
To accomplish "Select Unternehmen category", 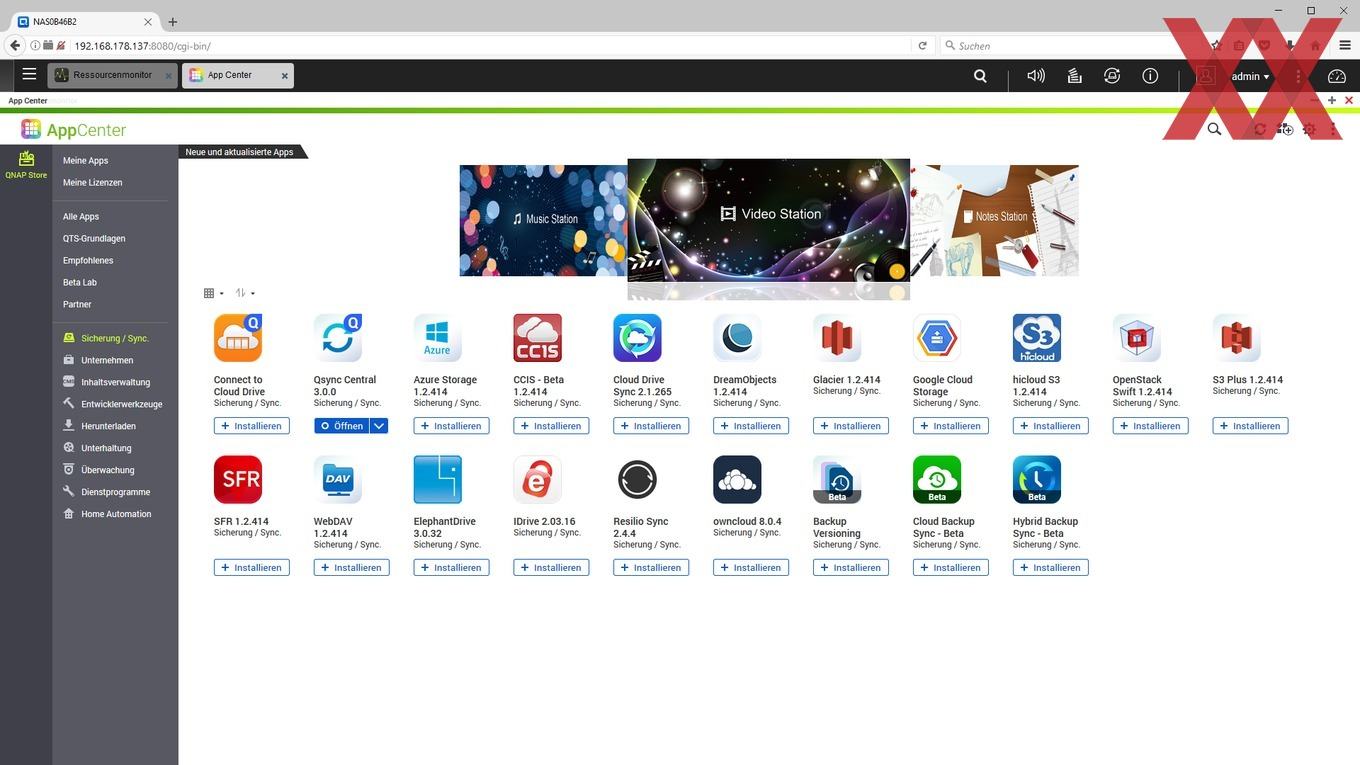I will pyautogui.click(x=107, y=361).
